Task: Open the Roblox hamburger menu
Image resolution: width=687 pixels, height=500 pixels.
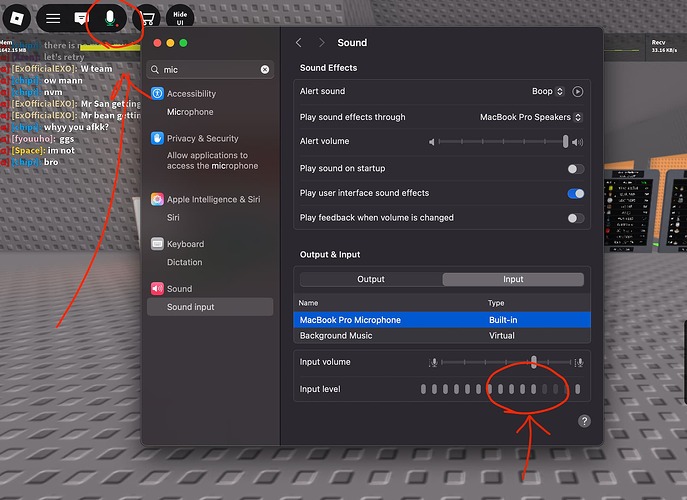Action: (53, 18)
